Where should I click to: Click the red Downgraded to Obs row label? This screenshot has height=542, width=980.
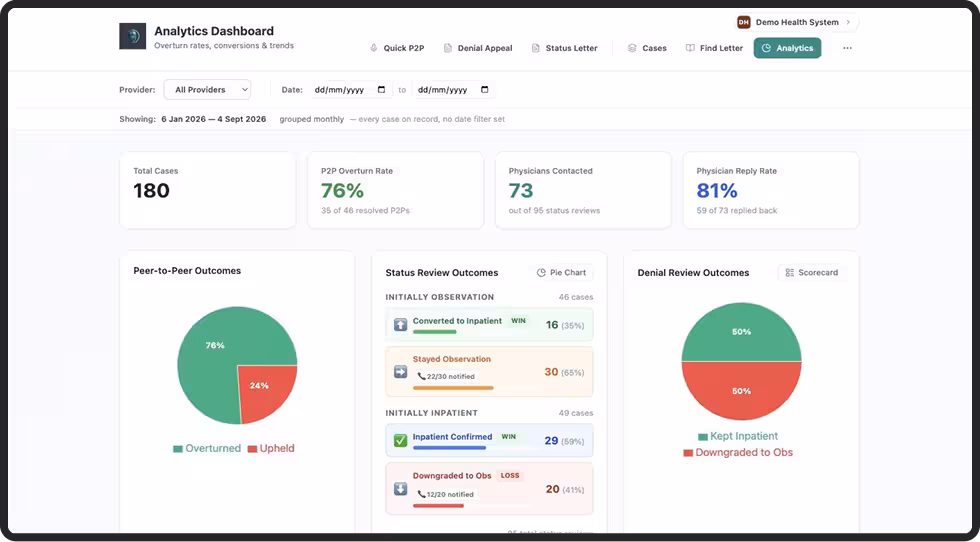point(452,476)
